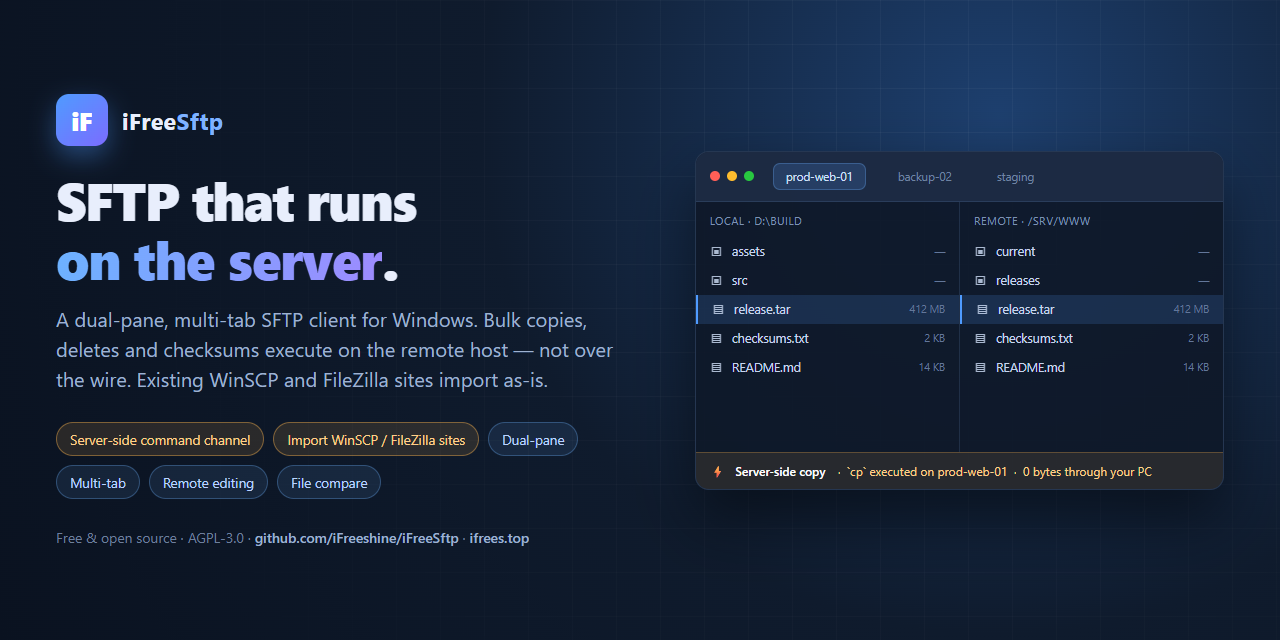Select release.tar name in the remote pane
The height and width of the screenshot is (640, 1280).
1026,310
